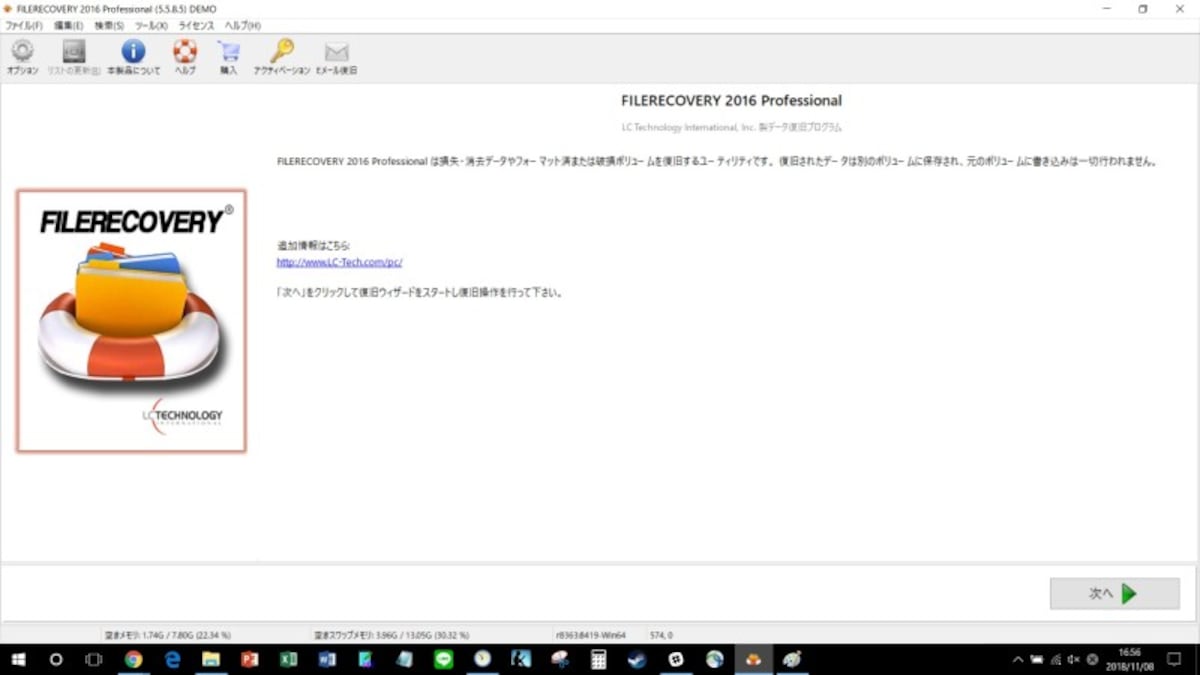Open the ライセンス menu
Viewport: 1200px width, 675px height.
point(196,25)
